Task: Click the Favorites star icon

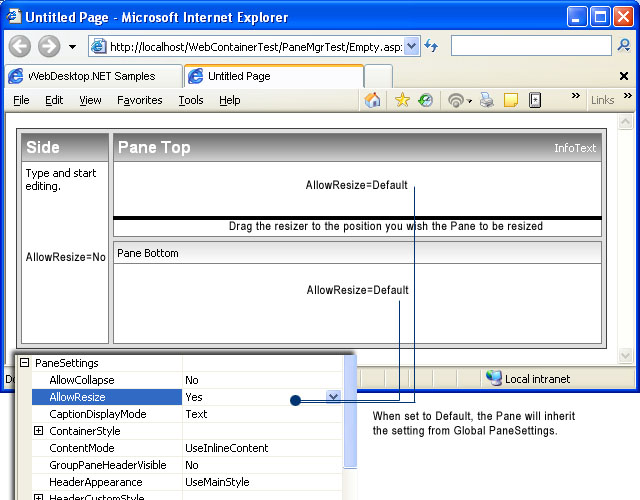Action: pyautogui.click(x=402, y=100)
